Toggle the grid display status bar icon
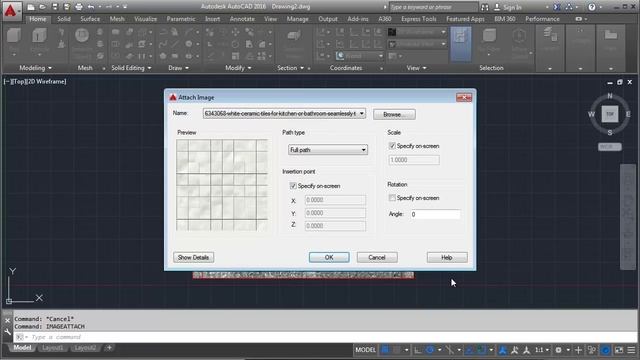640x360 pixels. pos(385,350)
